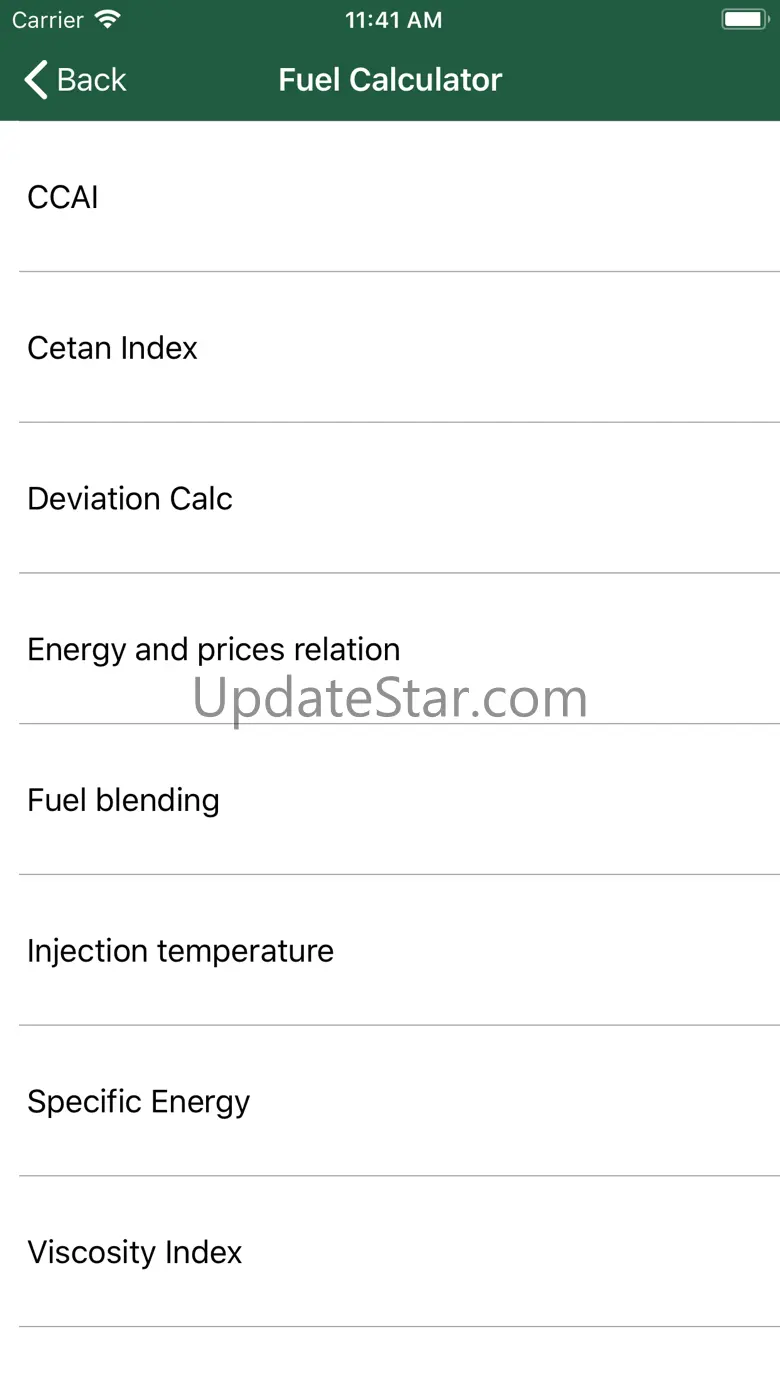Viewport: 780px width, 1387px height.
Task: Click the Fuel Calculator title text
Action: tap(390, 80)
